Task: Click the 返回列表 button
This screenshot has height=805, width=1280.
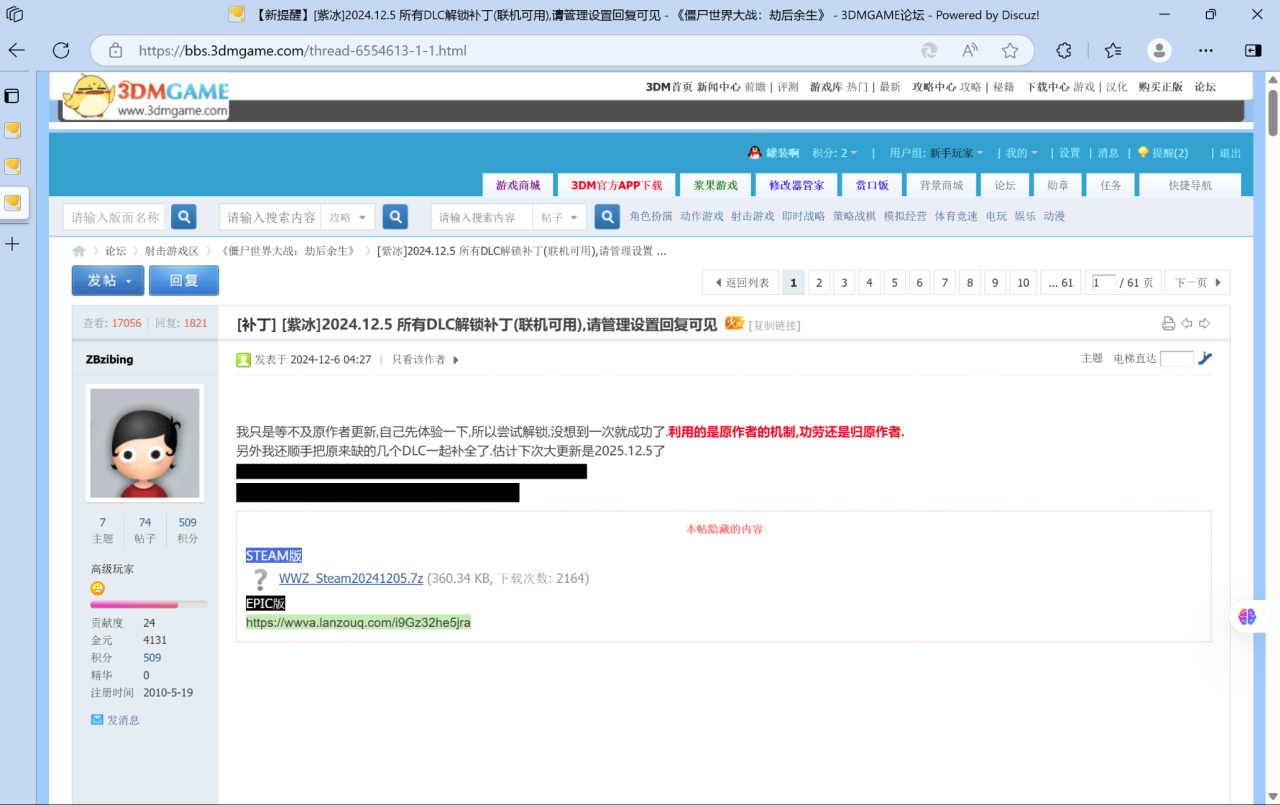Action: tap(741, 283)
